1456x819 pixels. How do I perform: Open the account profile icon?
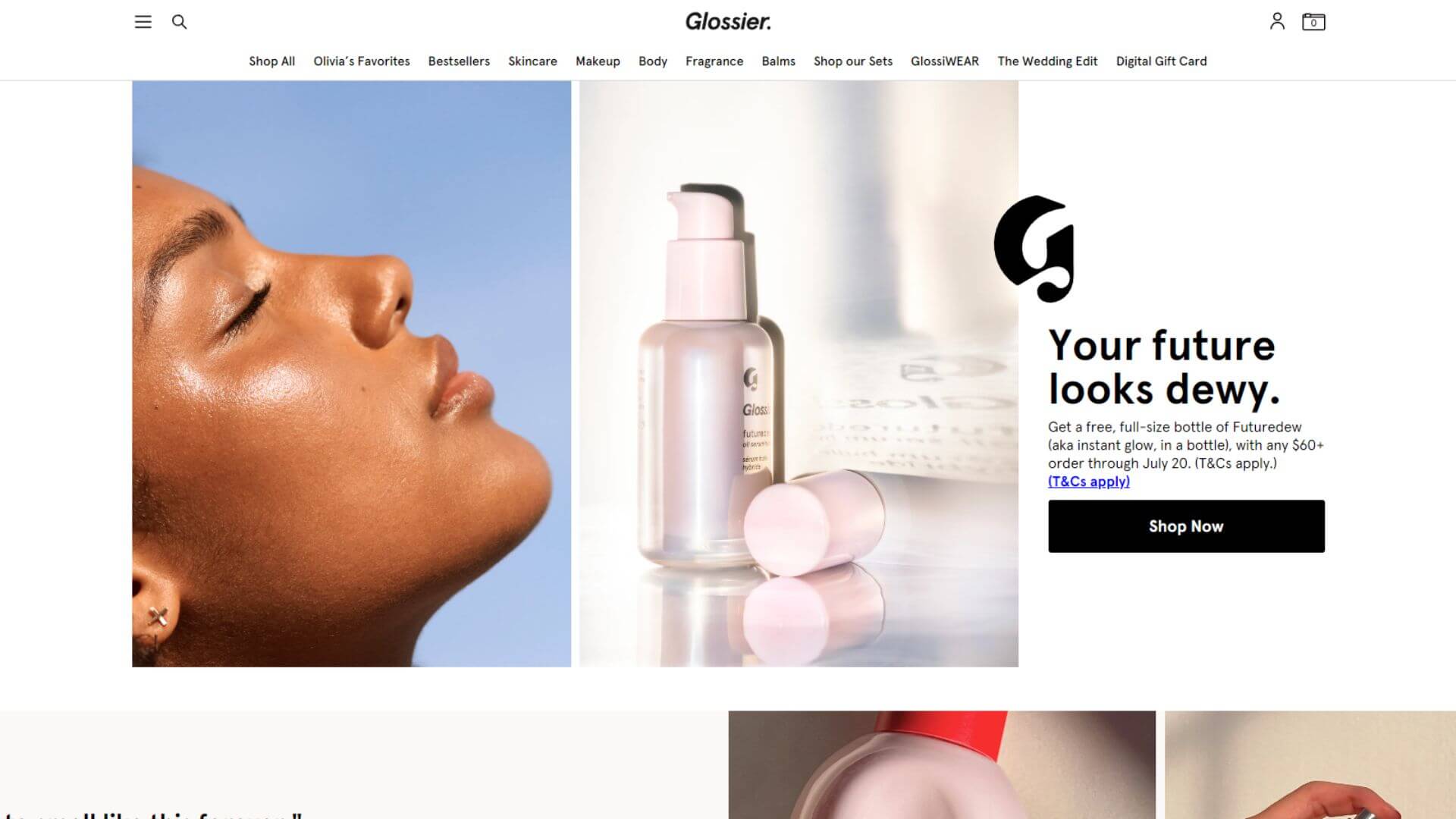click(x=1277, y=21)
